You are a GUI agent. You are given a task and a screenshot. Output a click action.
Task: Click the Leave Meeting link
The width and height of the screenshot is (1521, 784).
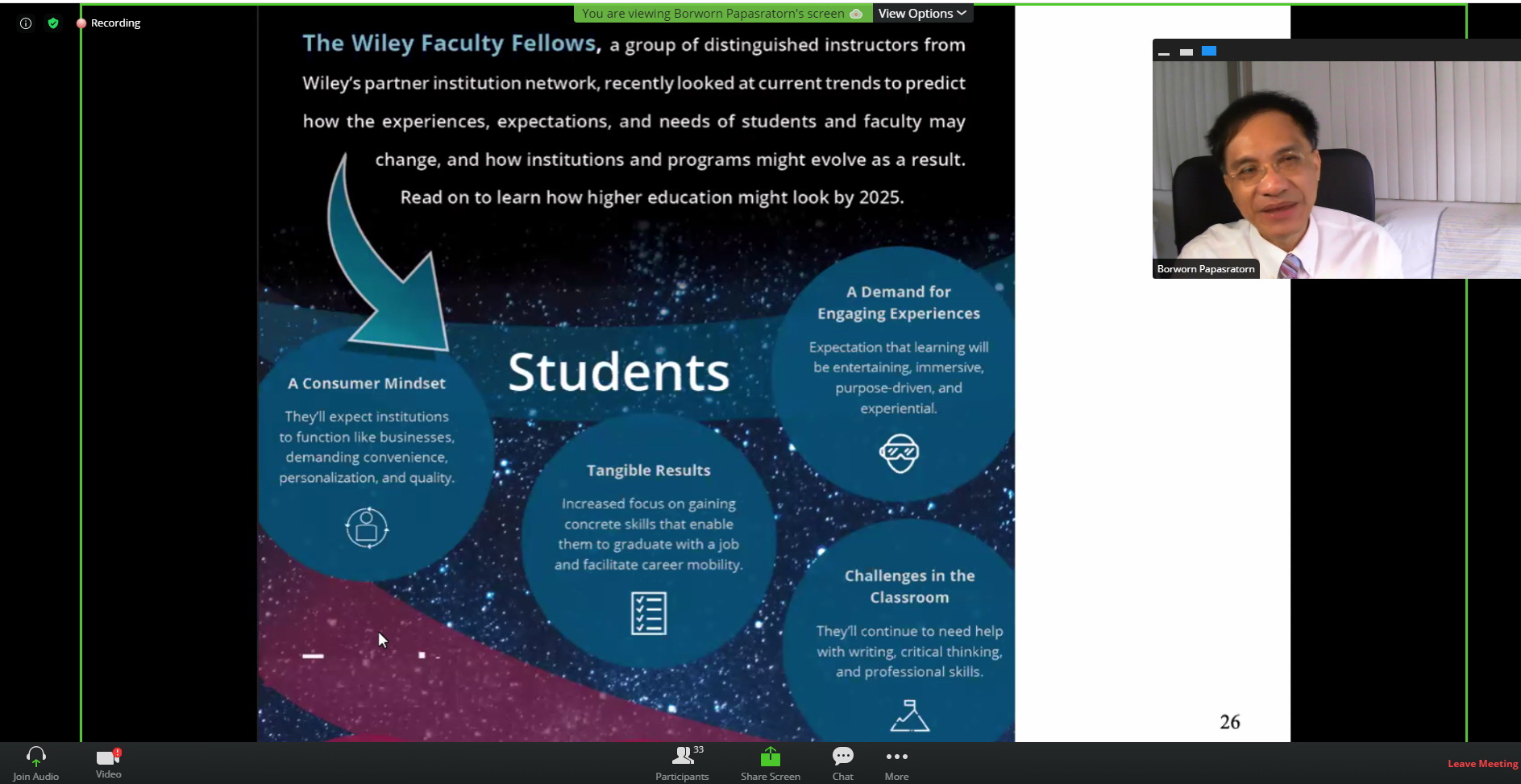coord(1482,764)
